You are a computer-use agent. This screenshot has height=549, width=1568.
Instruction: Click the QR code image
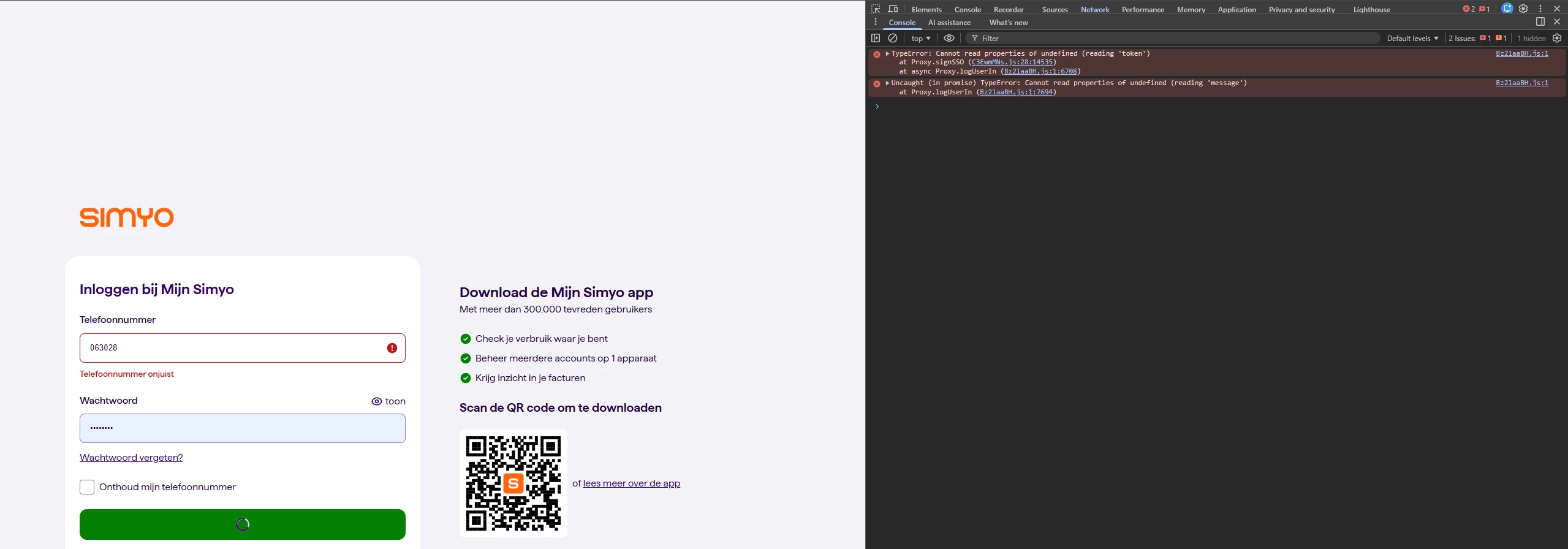point(513,483)
